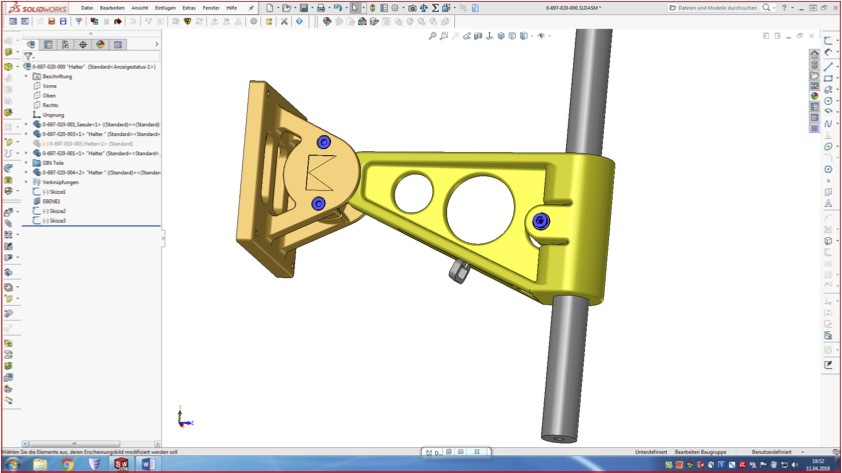Click the Save icon in the top toolbar

coord(303,8)
